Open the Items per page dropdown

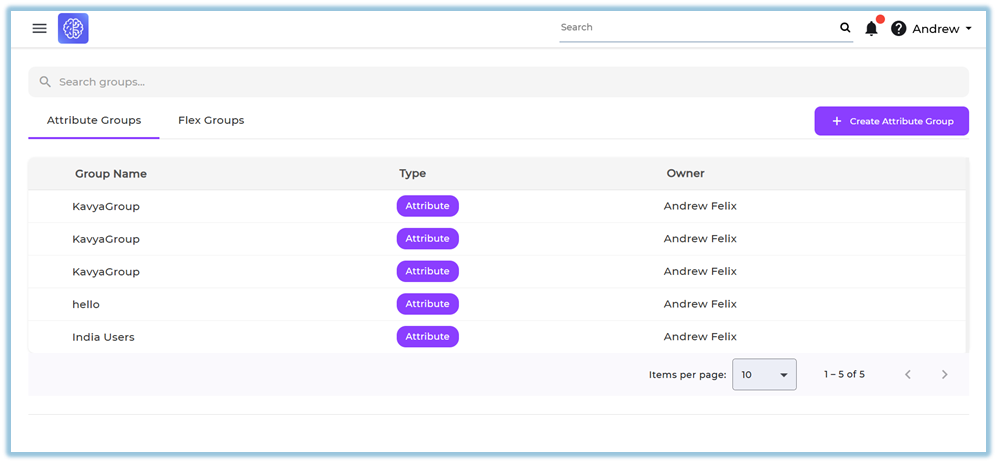[764, 375]
